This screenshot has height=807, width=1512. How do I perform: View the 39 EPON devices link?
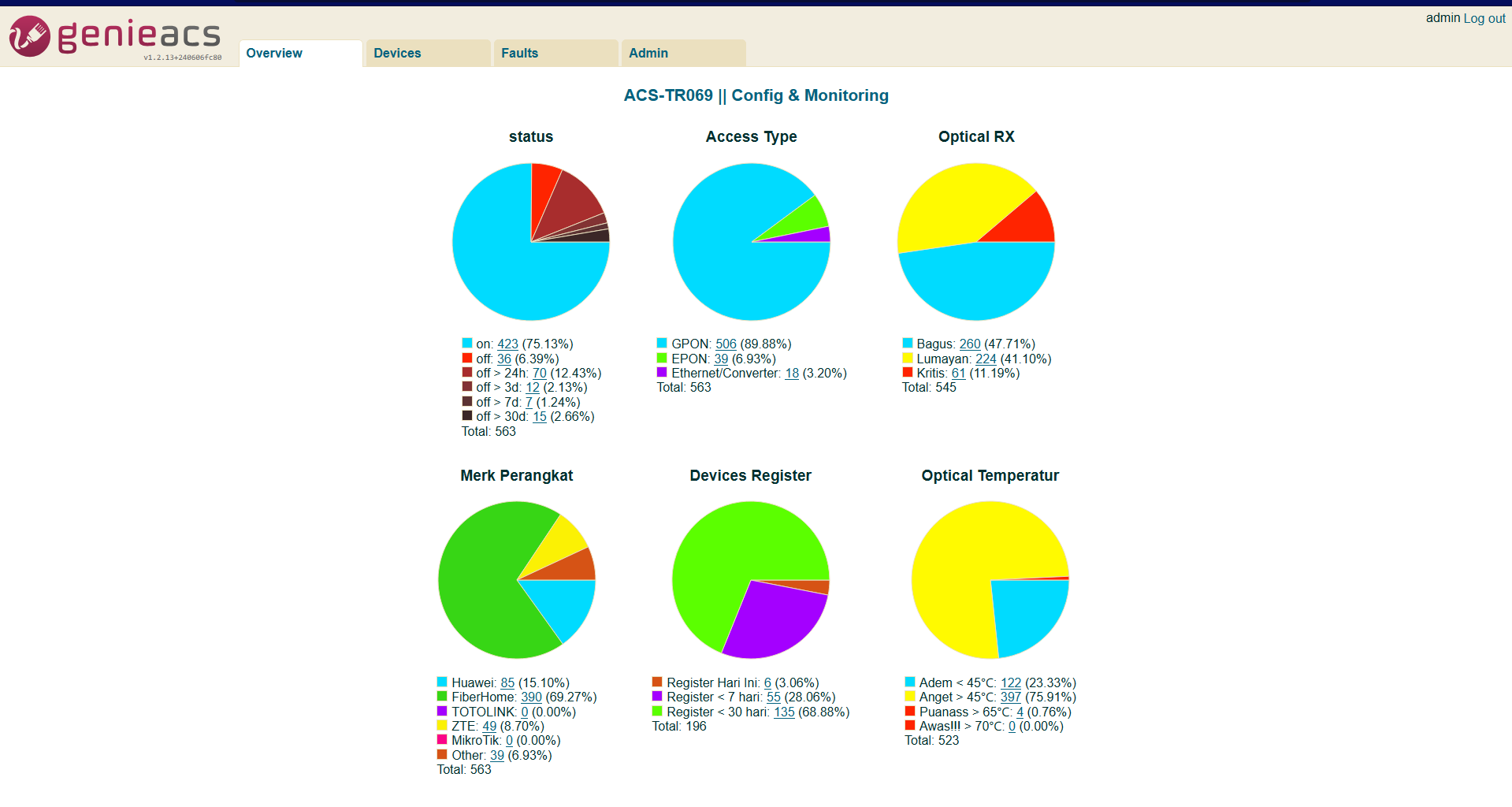721,359
